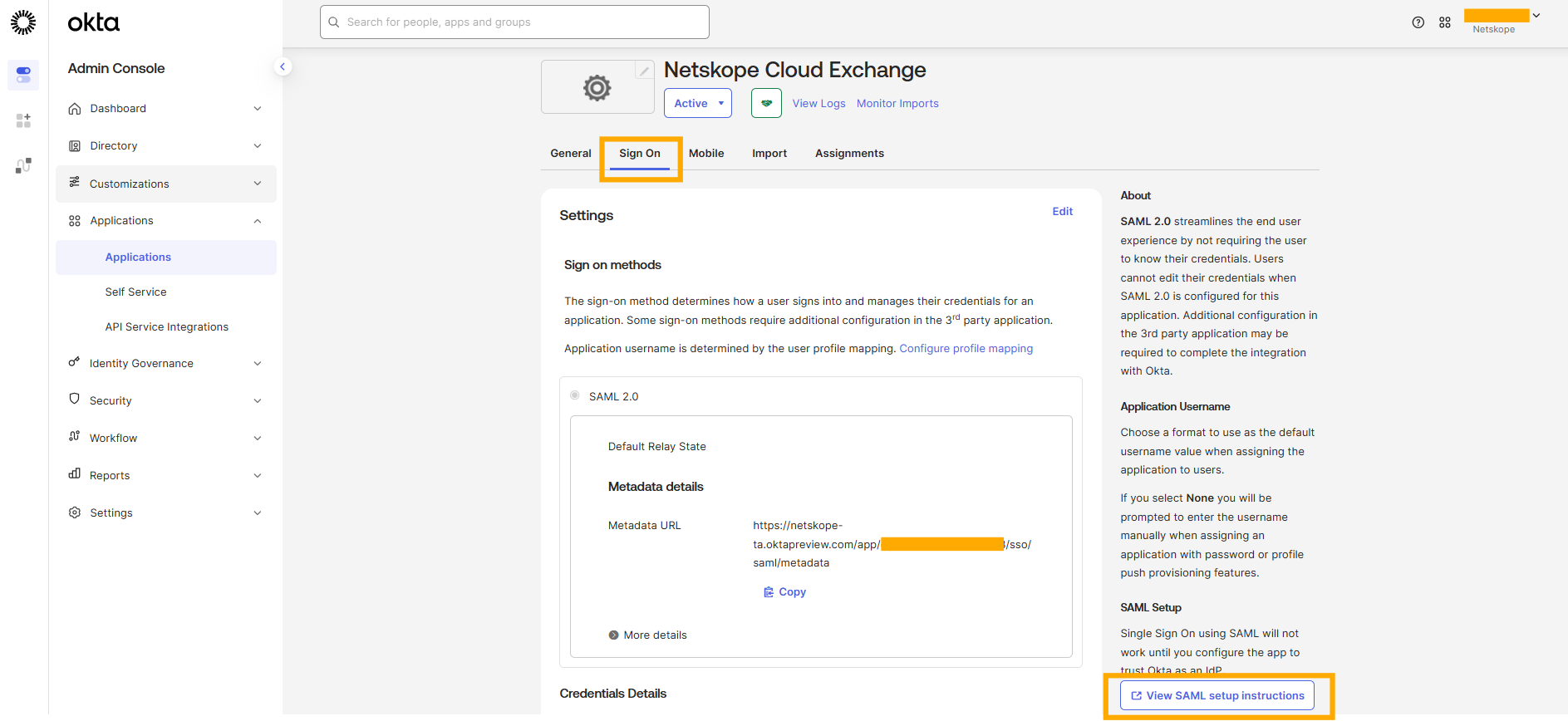Click the Okta sunburst logo icon
Screen dimensions: 1568x721
[x=23, y=22]
